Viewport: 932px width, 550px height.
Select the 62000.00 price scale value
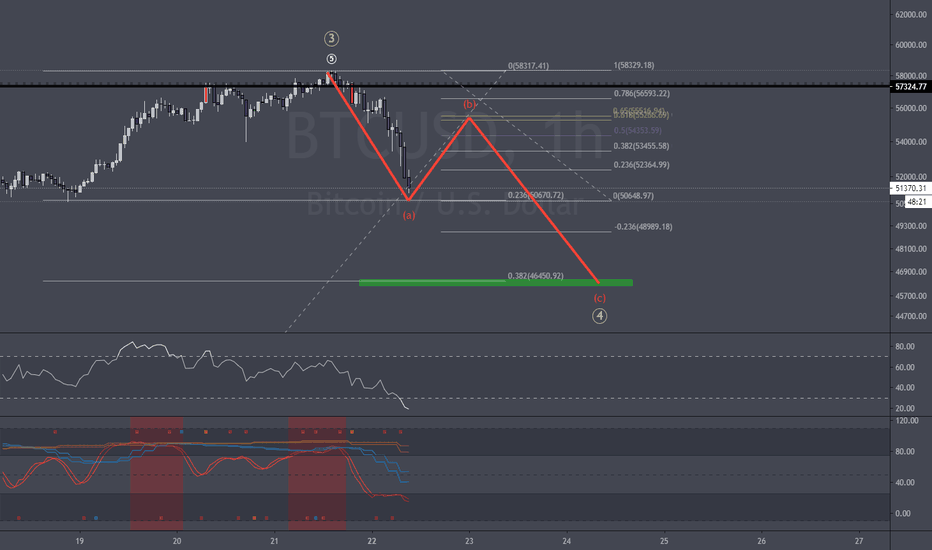coord(911,14)
